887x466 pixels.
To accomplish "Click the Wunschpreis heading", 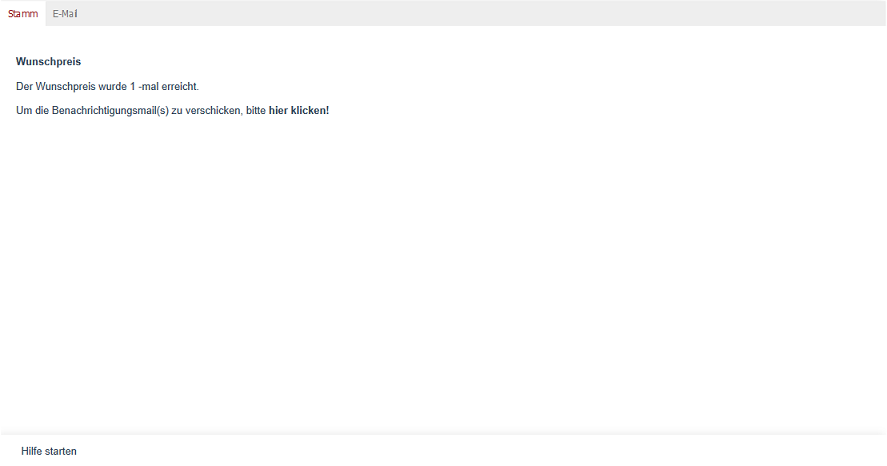I will pyautogui.click(x=49, y=62).
